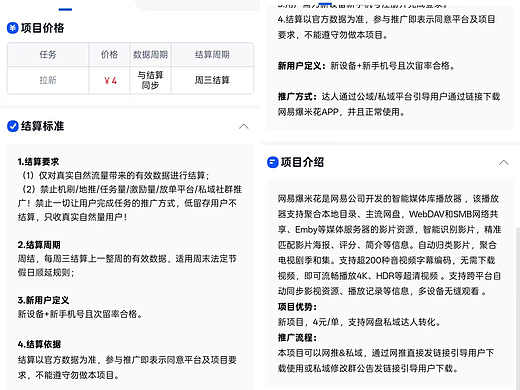
Task: Click the 拉新 table cell
Action: click(x=48, y=80)
